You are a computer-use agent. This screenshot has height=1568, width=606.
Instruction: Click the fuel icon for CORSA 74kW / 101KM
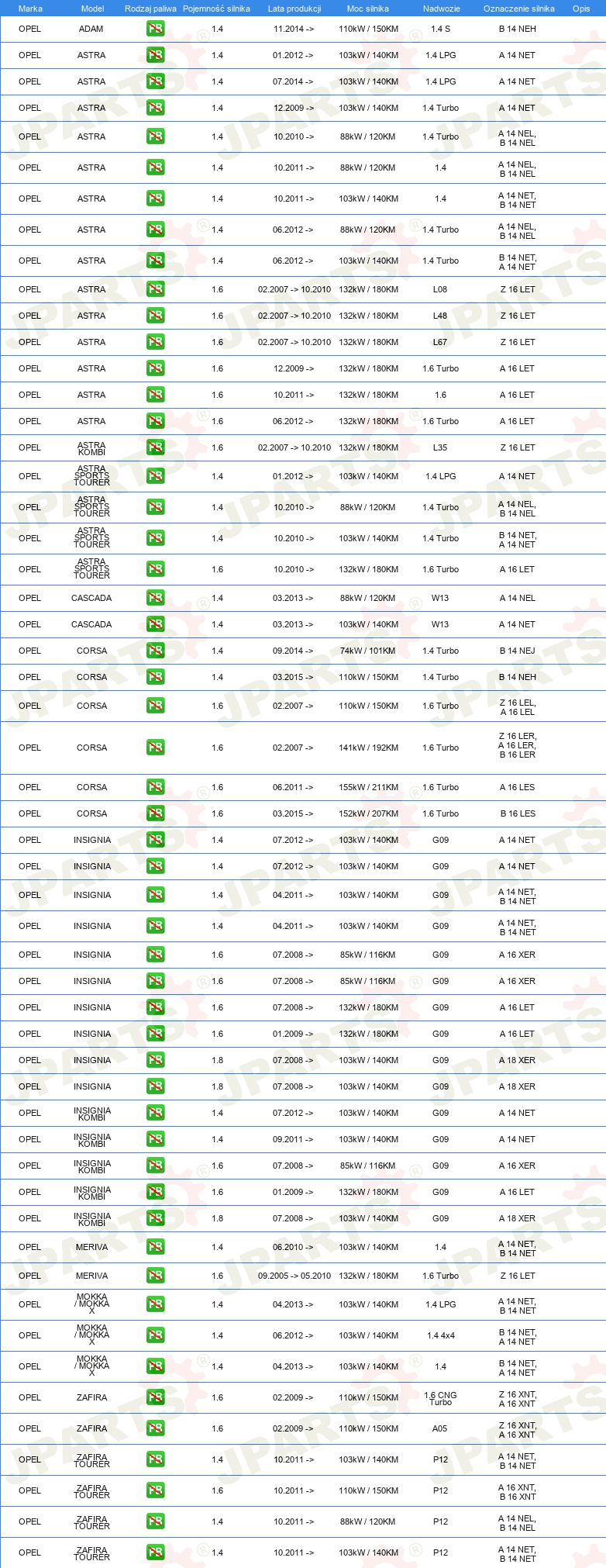(155, 651)
